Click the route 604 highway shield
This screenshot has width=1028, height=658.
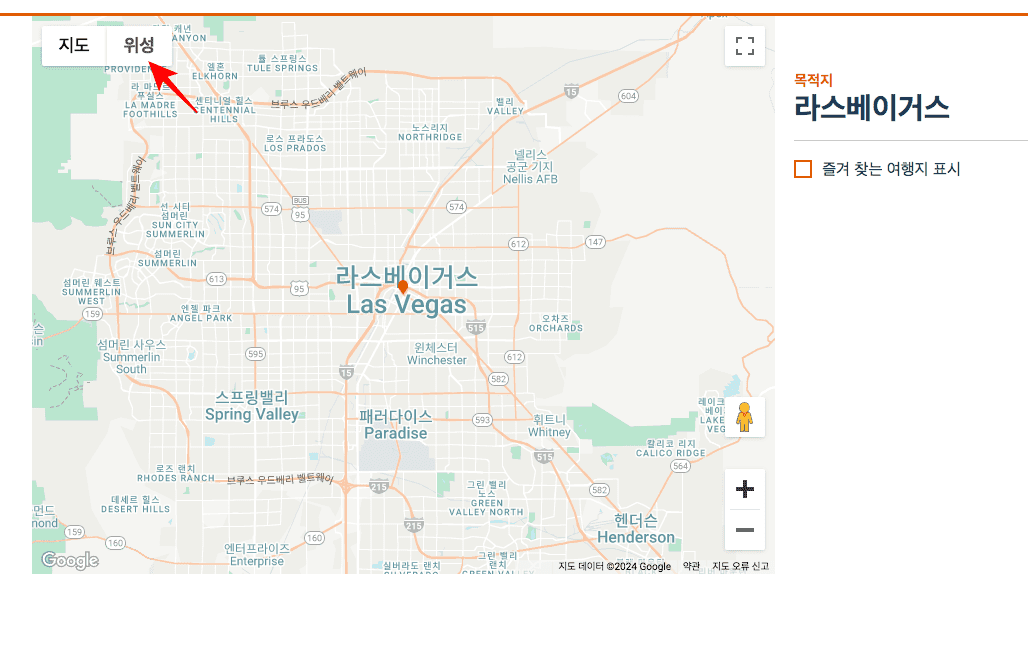628,96
